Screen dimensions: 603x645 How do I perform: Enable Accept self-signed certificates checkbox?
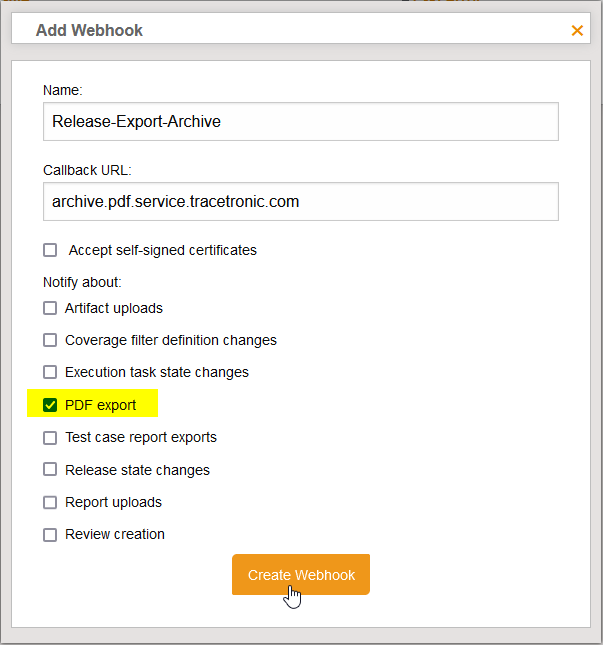coord(50,250)
